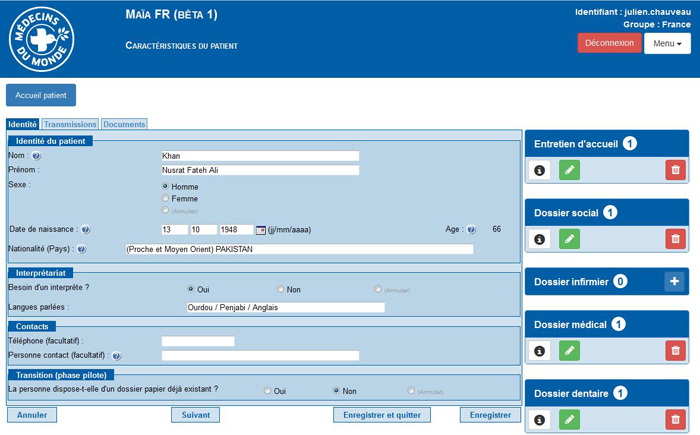
Task: Select Femme radio button for Sexe
Action: click(x=165, y=199)
